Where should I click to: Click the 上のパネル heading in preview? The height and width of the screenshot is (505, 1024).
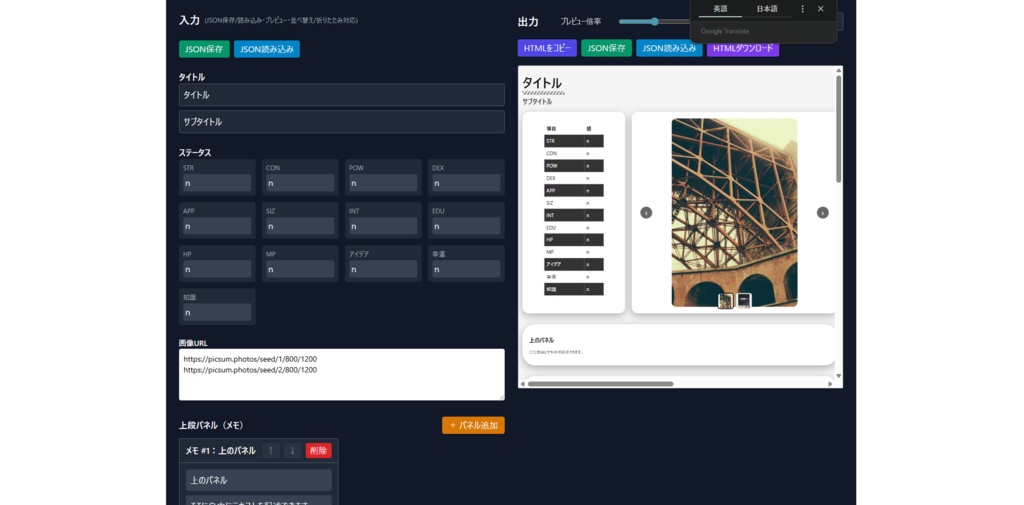[x=541, y=340]
